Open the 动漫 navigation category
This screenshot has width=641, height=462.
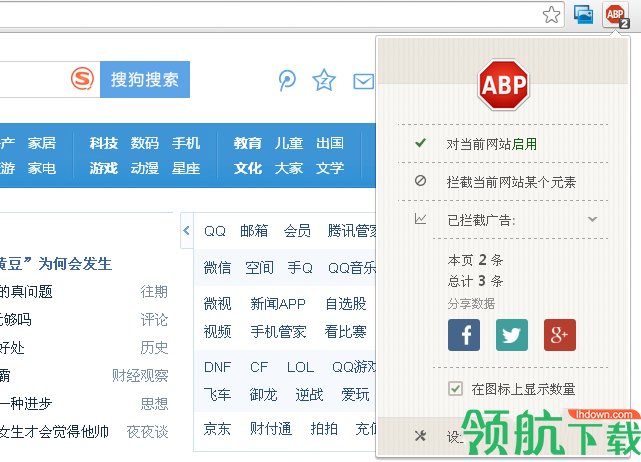145,168
